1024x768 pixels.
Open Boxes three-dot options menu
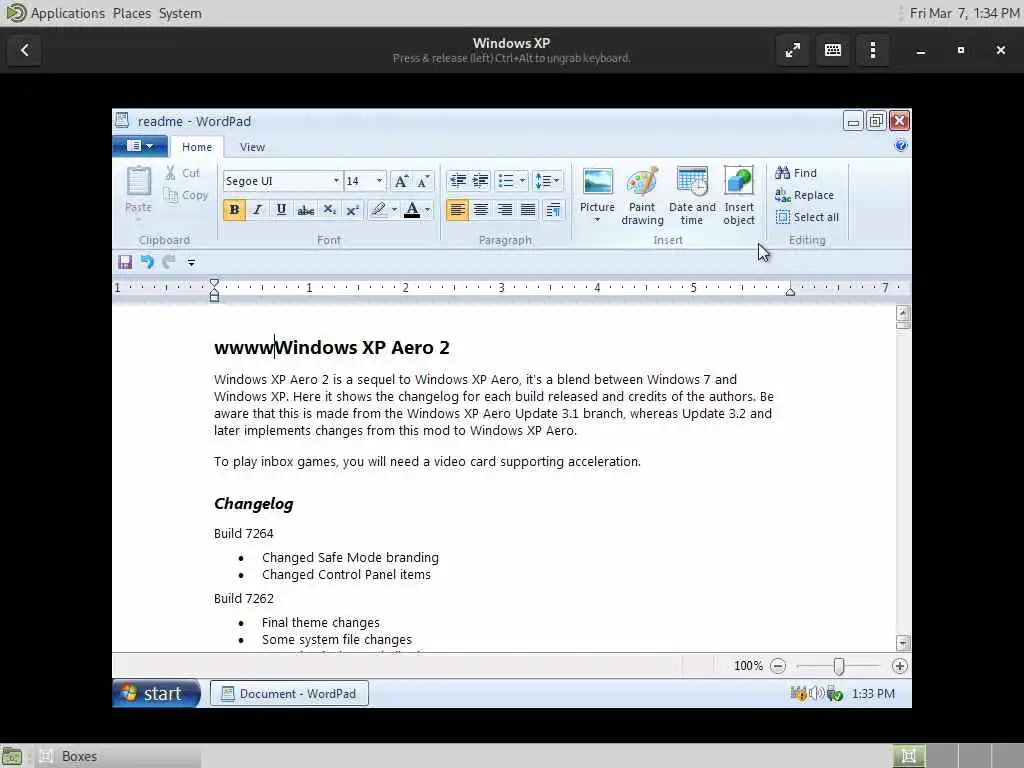tap(873, 50)
